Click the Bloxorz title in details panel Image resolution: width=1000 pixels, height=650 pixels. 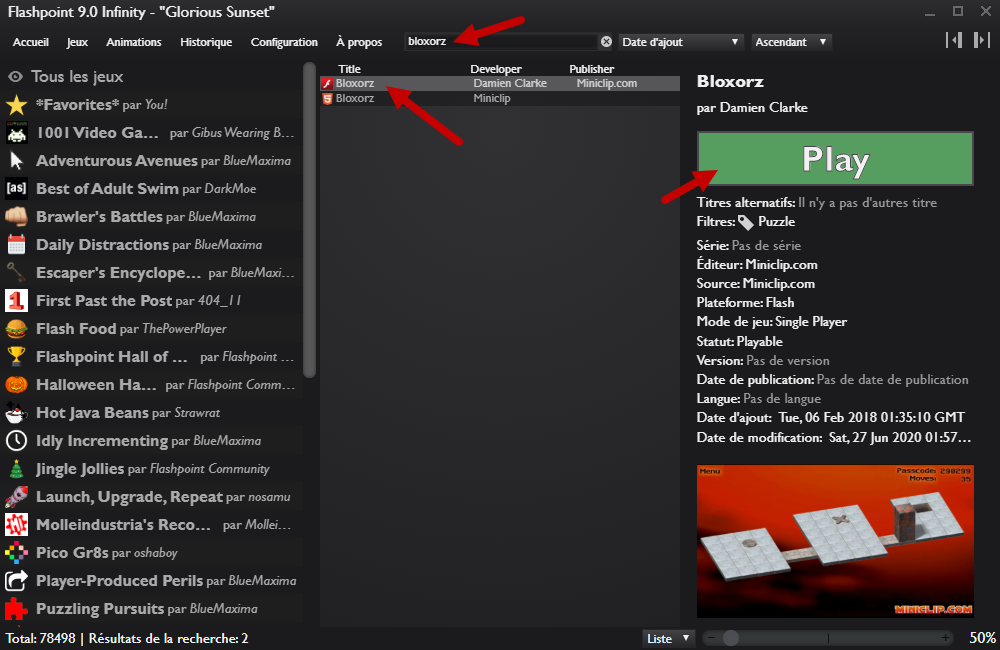pyautogui.click(x=730, y=82)
